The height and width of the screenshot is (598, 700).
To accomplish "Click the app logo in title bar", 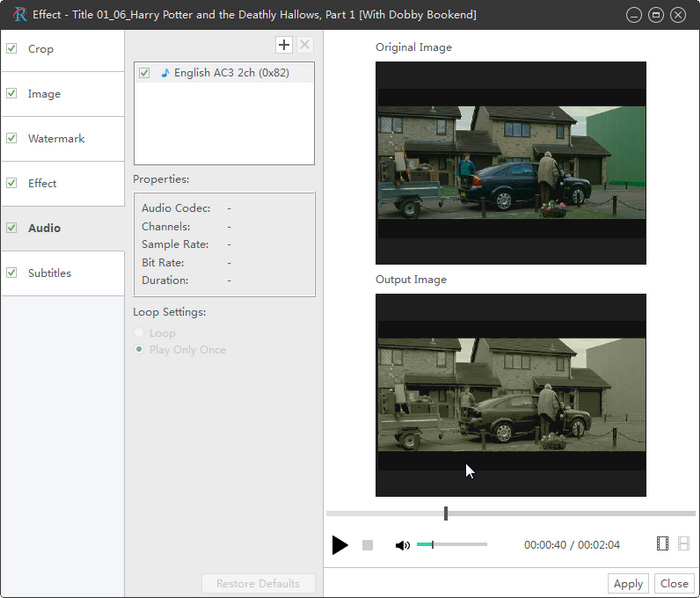I will point(19,15).
